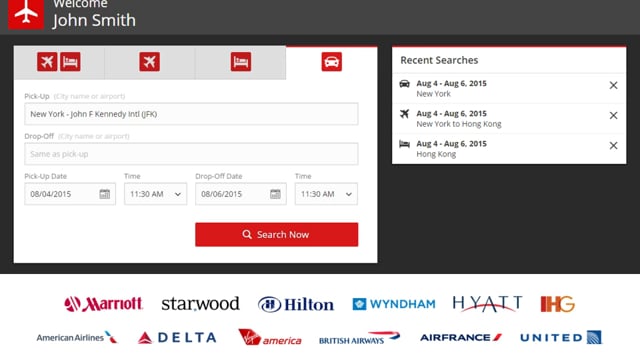Click the IHG logo
This screenshot has height=360, width=640.
pyautogui.click(x=558, y=304)
